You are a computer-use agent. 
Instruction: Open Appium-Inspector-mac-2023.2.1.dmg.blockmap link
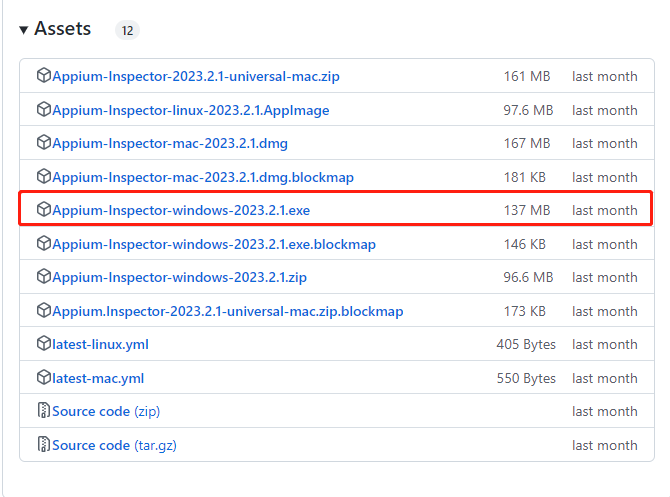[203, 177]
